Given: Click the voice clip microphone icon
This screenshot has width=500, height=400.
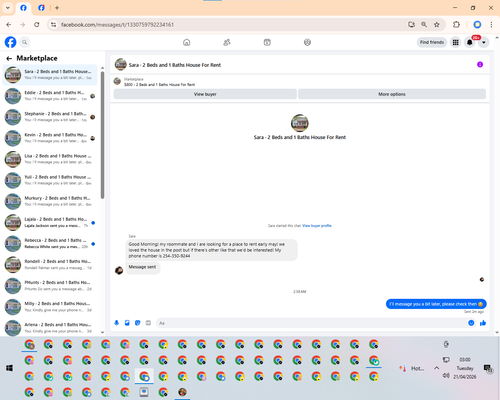Looking at the screenshot, I should 117,323.
